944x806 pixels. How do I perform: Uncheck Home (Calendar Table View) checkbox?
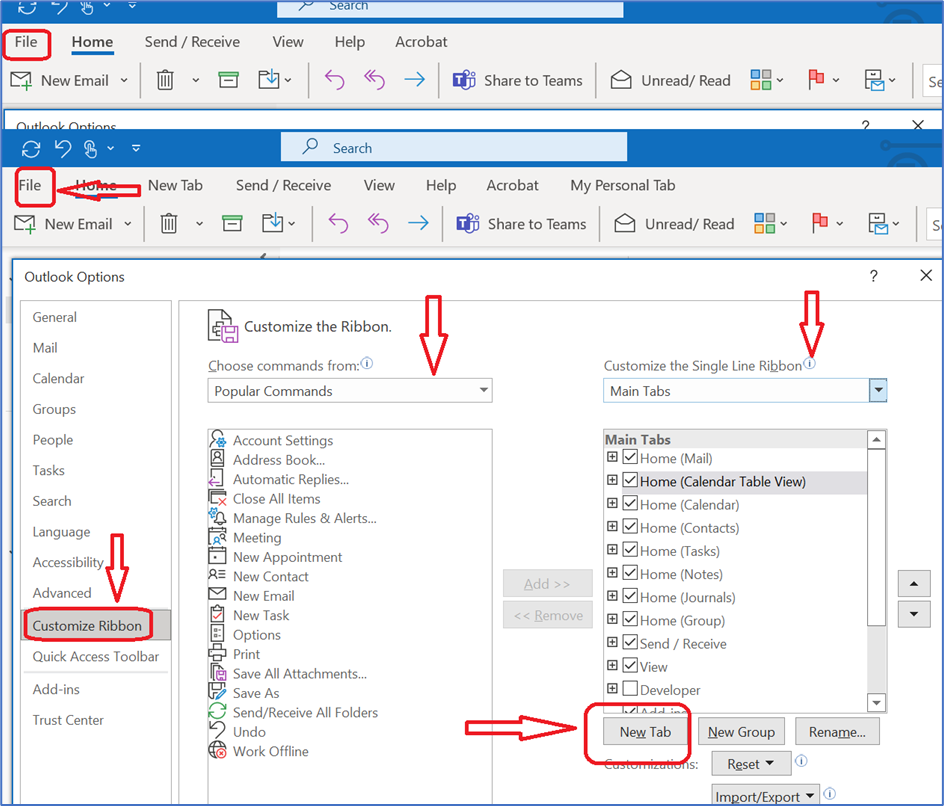pos(630,480)
